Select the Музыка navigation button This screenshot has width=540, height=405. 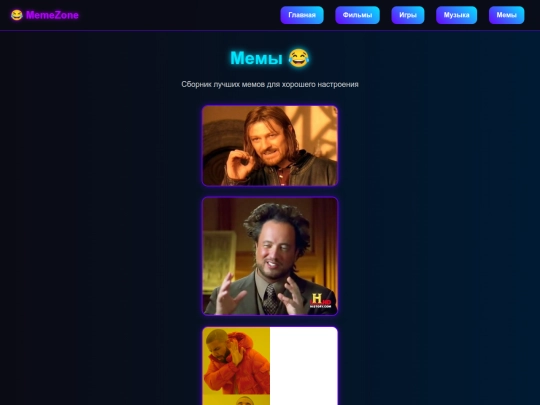[x=456, y=15]
